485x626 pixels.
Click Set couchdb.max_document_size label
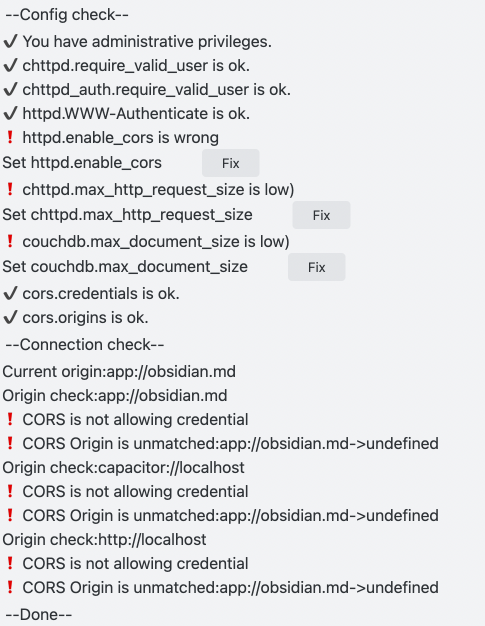pos(125,267)
